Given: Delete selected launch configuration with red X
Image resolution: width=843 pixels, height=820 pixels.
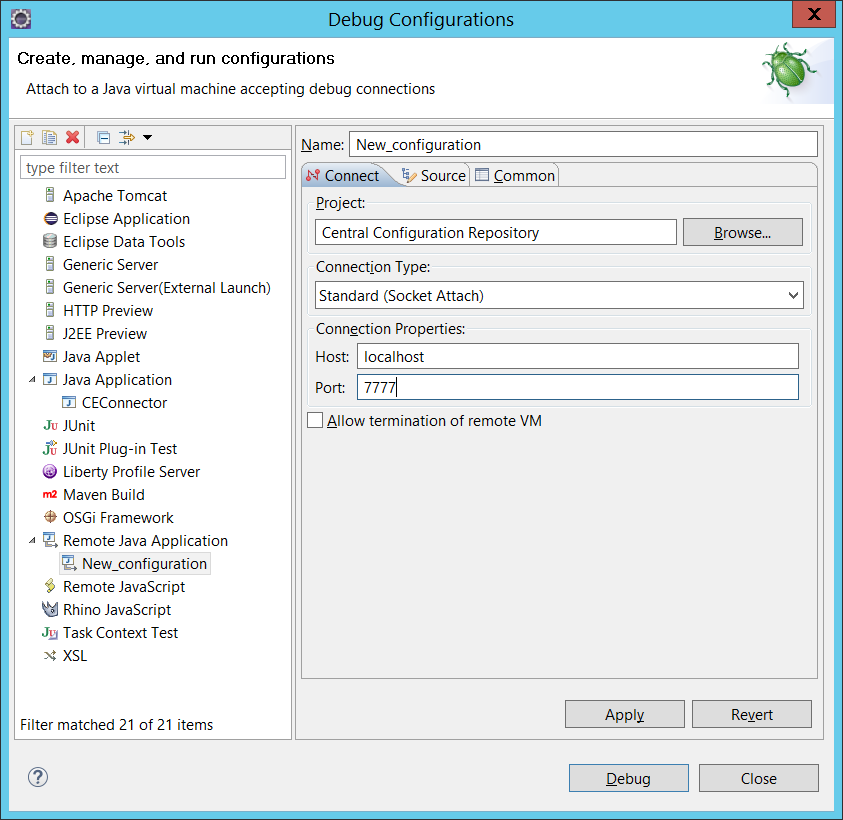Looking at the screenshot, I should 73,138.
